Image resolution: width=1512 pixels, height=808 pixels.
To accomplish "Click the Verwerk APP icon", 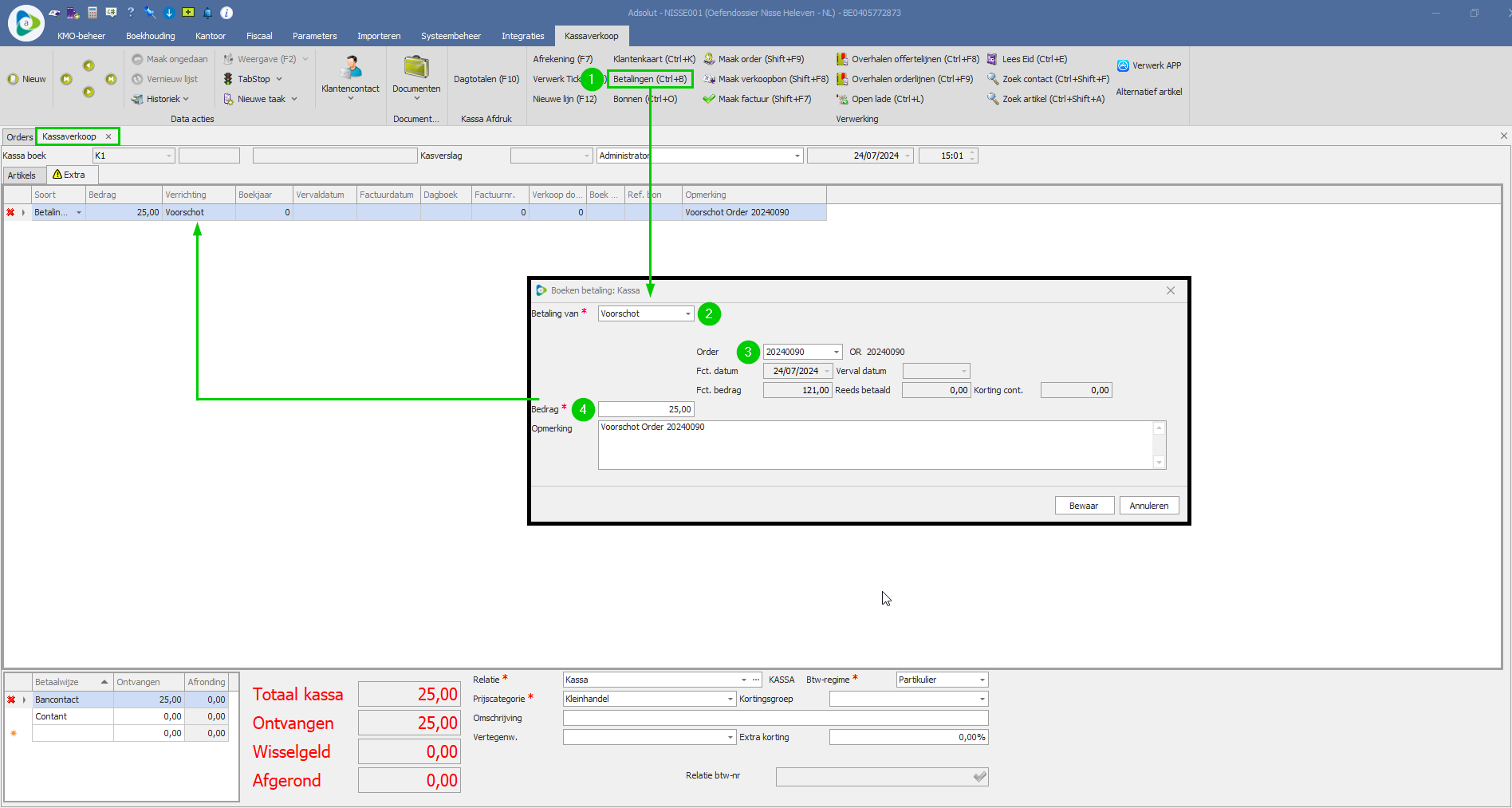I will 1123,65.
